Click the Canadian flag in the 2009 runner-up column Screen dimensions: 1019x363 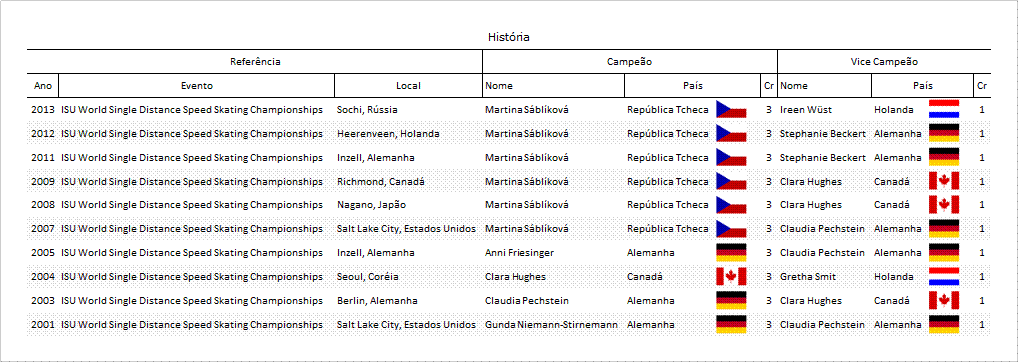coord(944,181)
